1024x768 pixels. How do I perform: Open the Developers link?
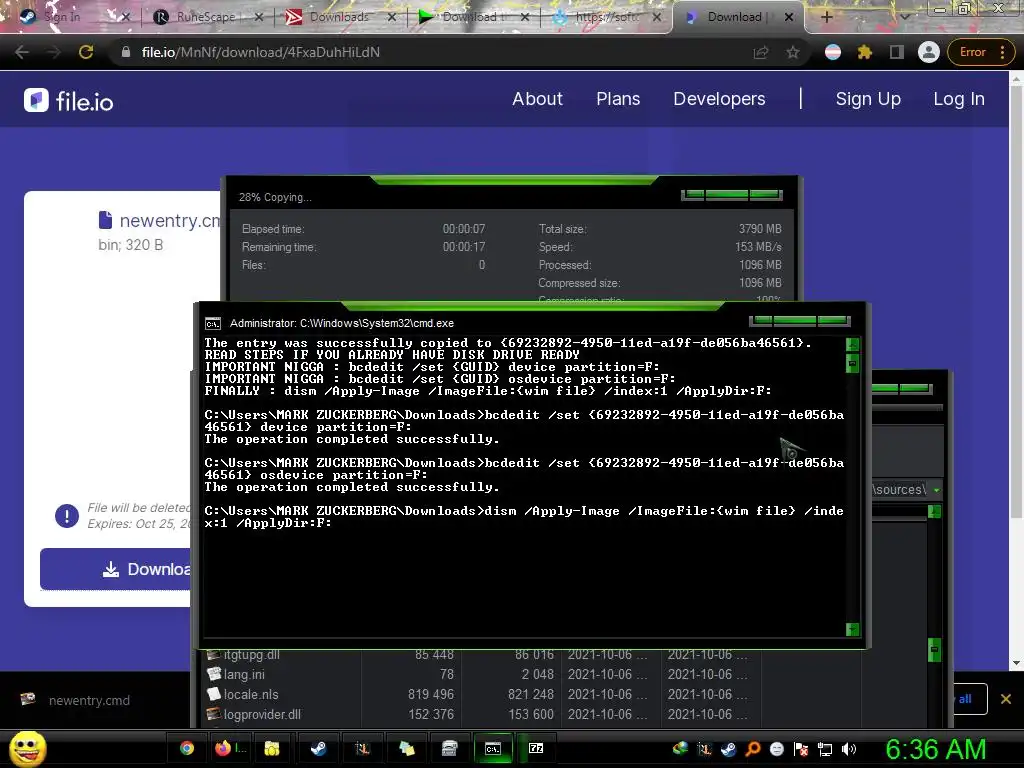tap(719, 99)
